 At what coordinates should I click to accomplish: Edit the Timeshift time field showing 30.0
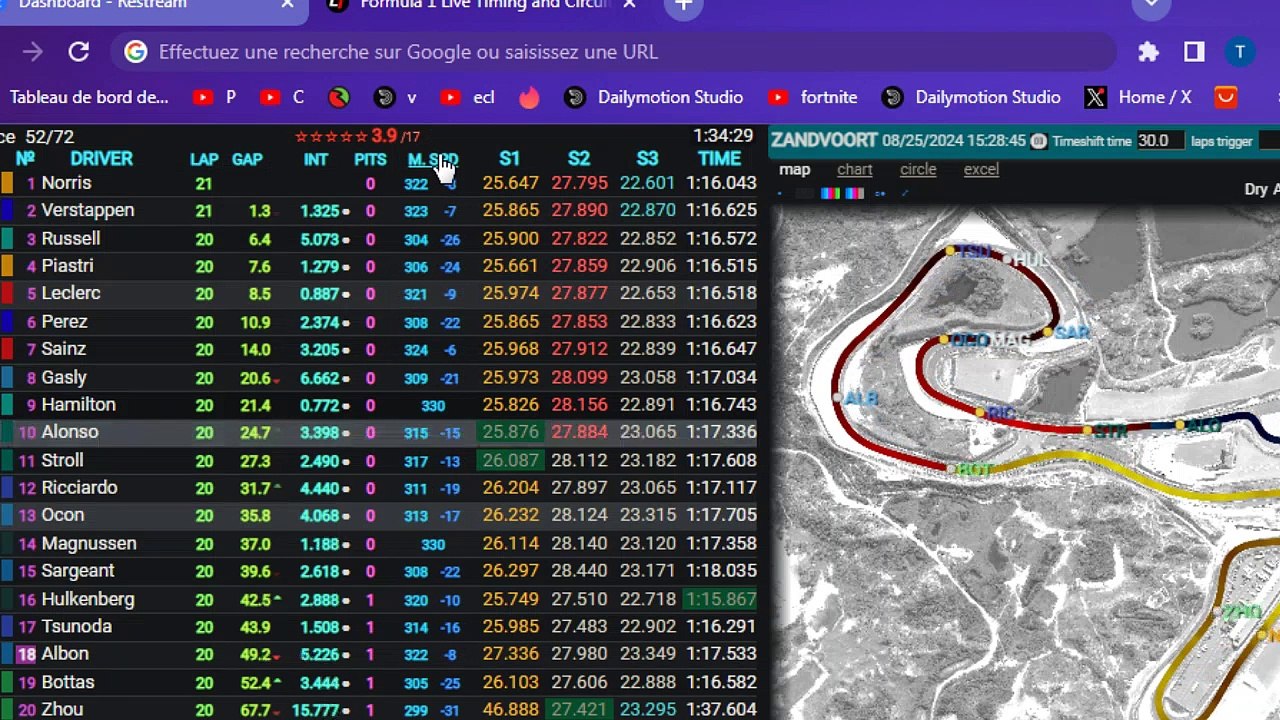tap(1159, 141)
